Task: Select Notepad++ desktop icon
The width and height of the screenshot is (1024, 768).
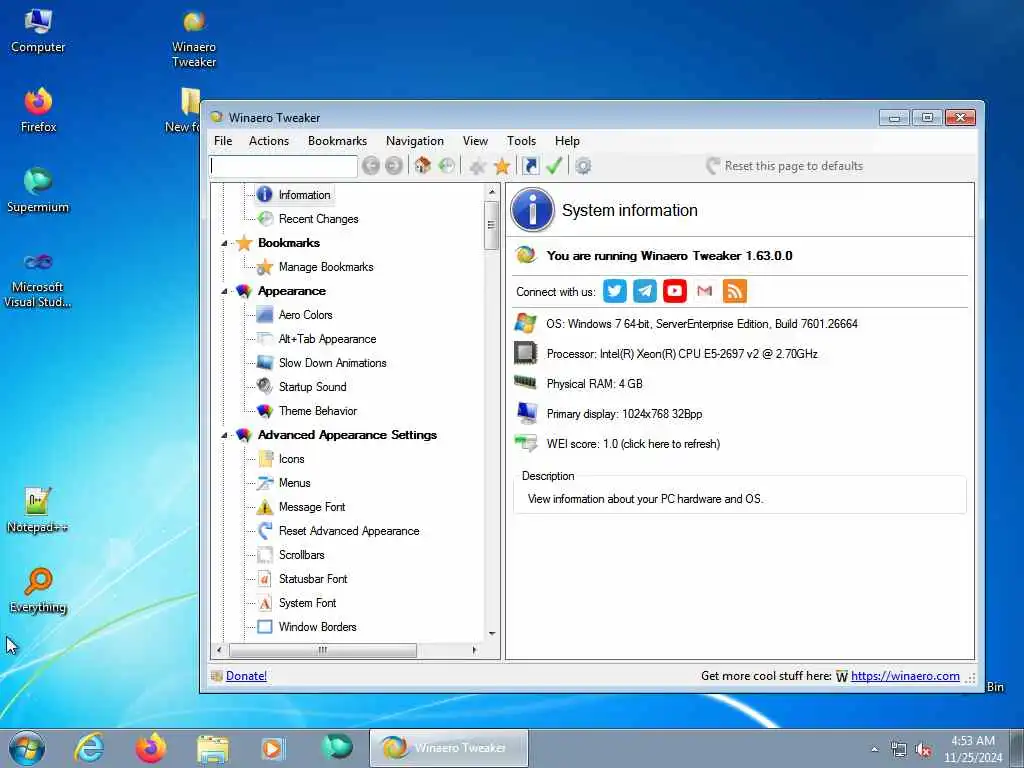Action: click(x=38, y=510)
